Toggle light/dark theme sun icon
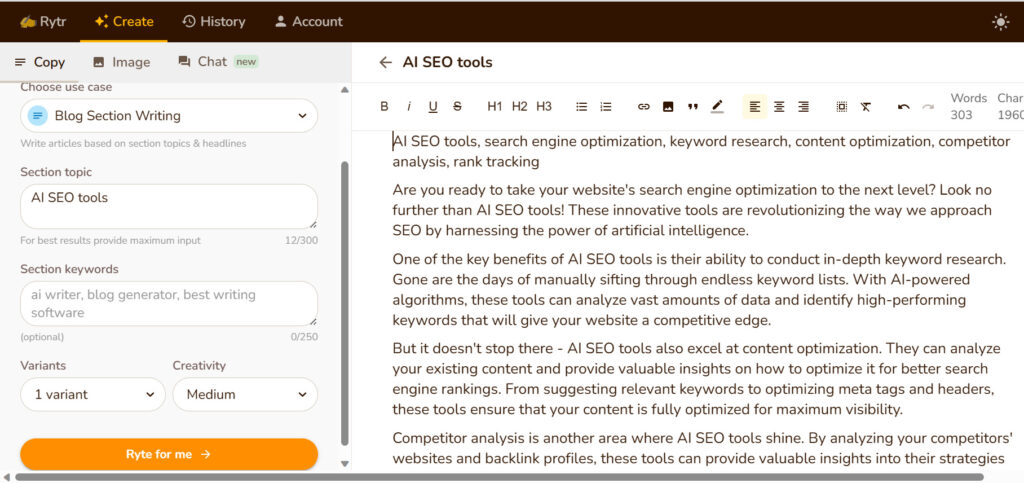The width and height of the screenshot is (1024, 483). coord(1000,22)
